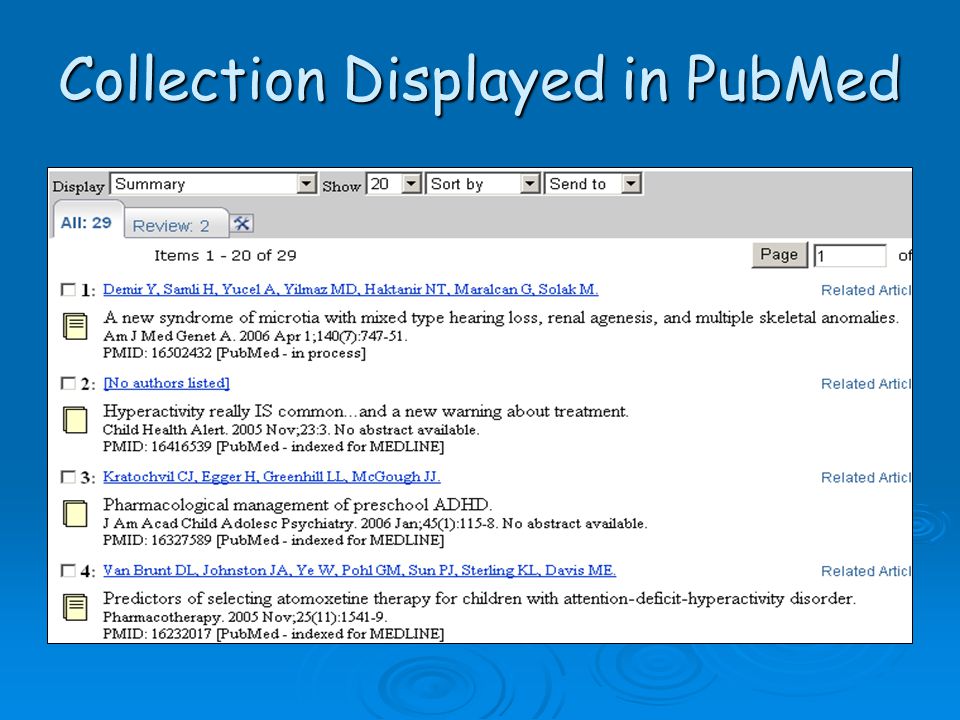Open the Sort by dropdown

[x=483, y=184]
